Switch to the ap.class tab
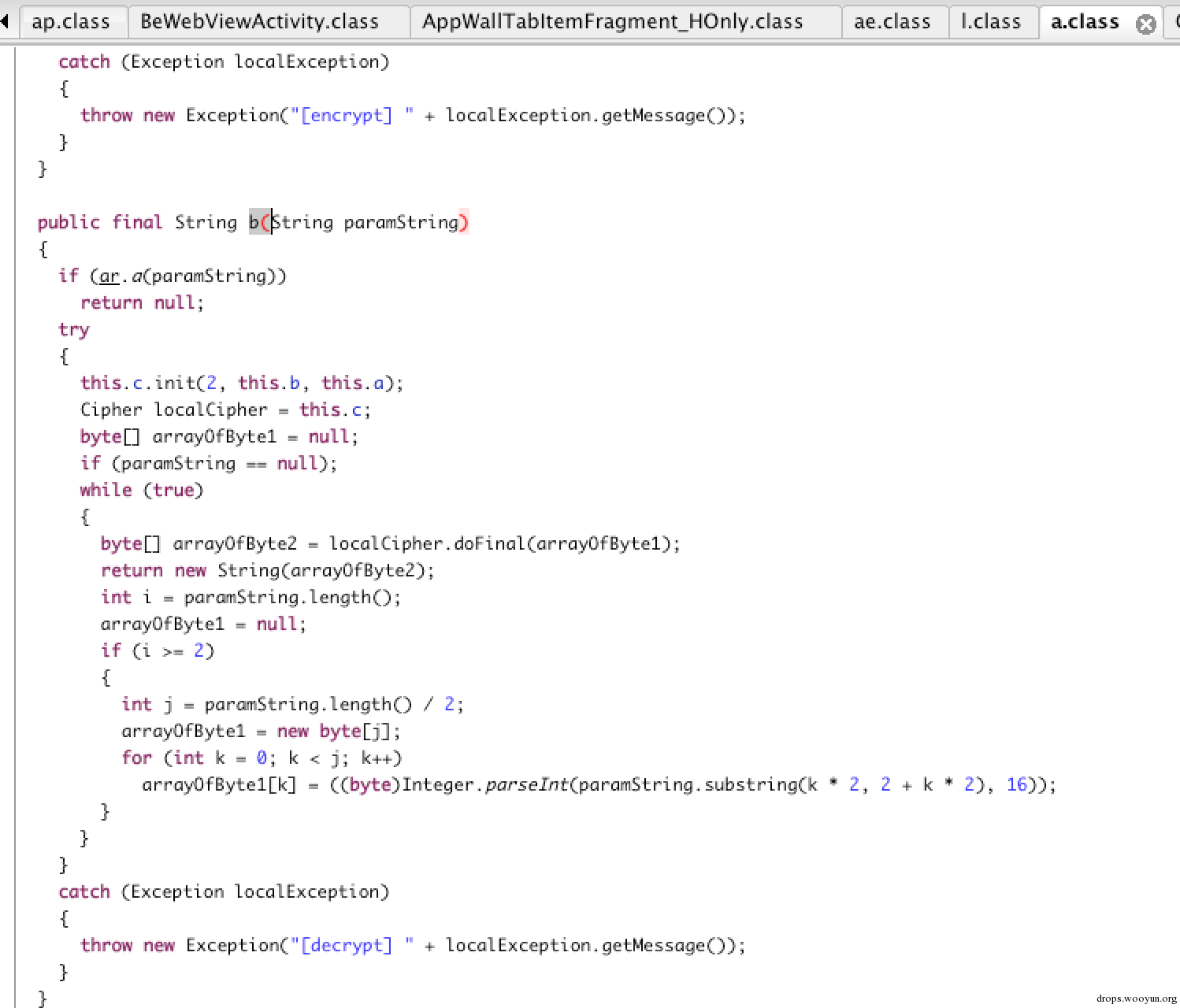This screenshot has width=1180, height=1008. point(71,21)
